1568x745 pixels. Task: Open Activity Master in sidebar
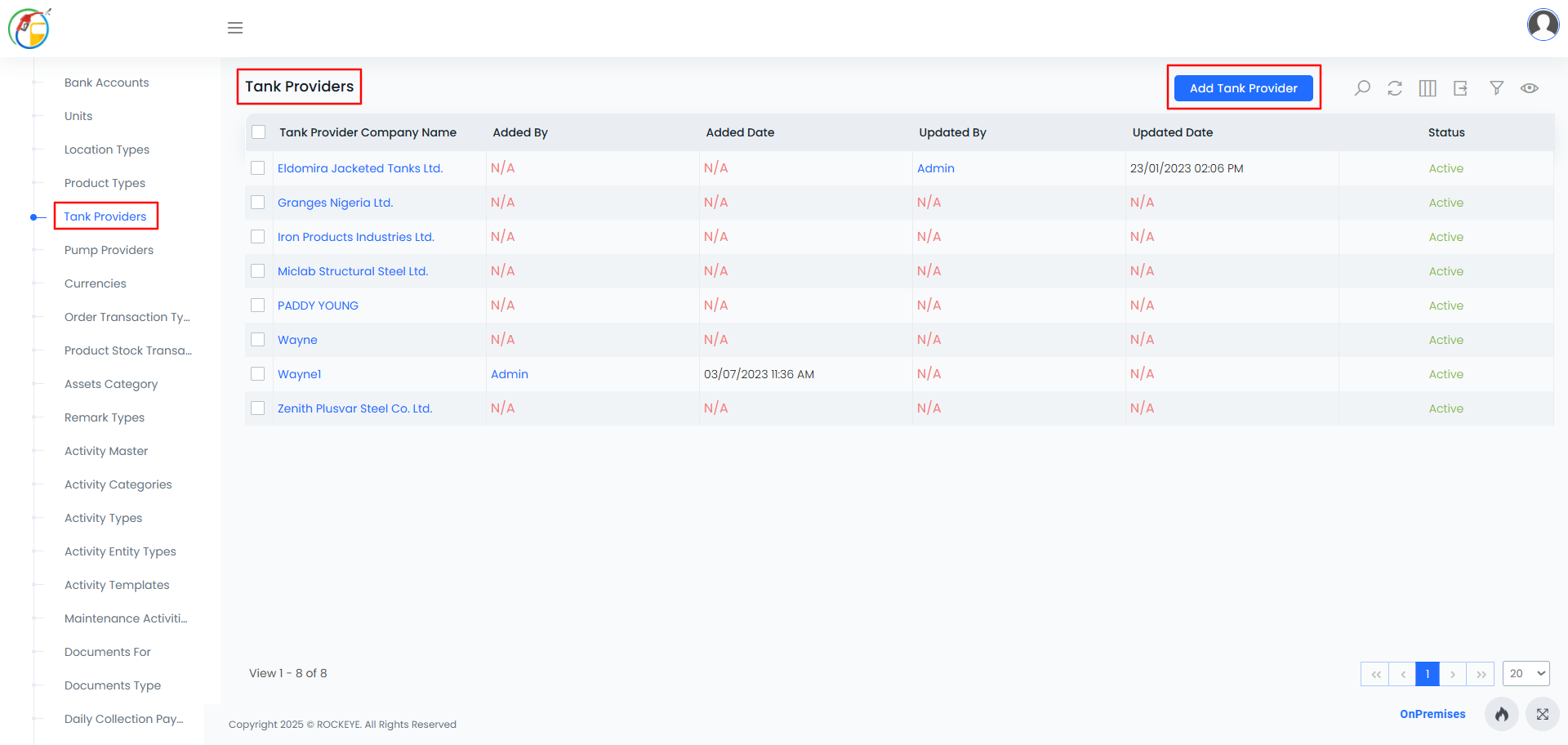pyautogui.click(x=106, y=451)
